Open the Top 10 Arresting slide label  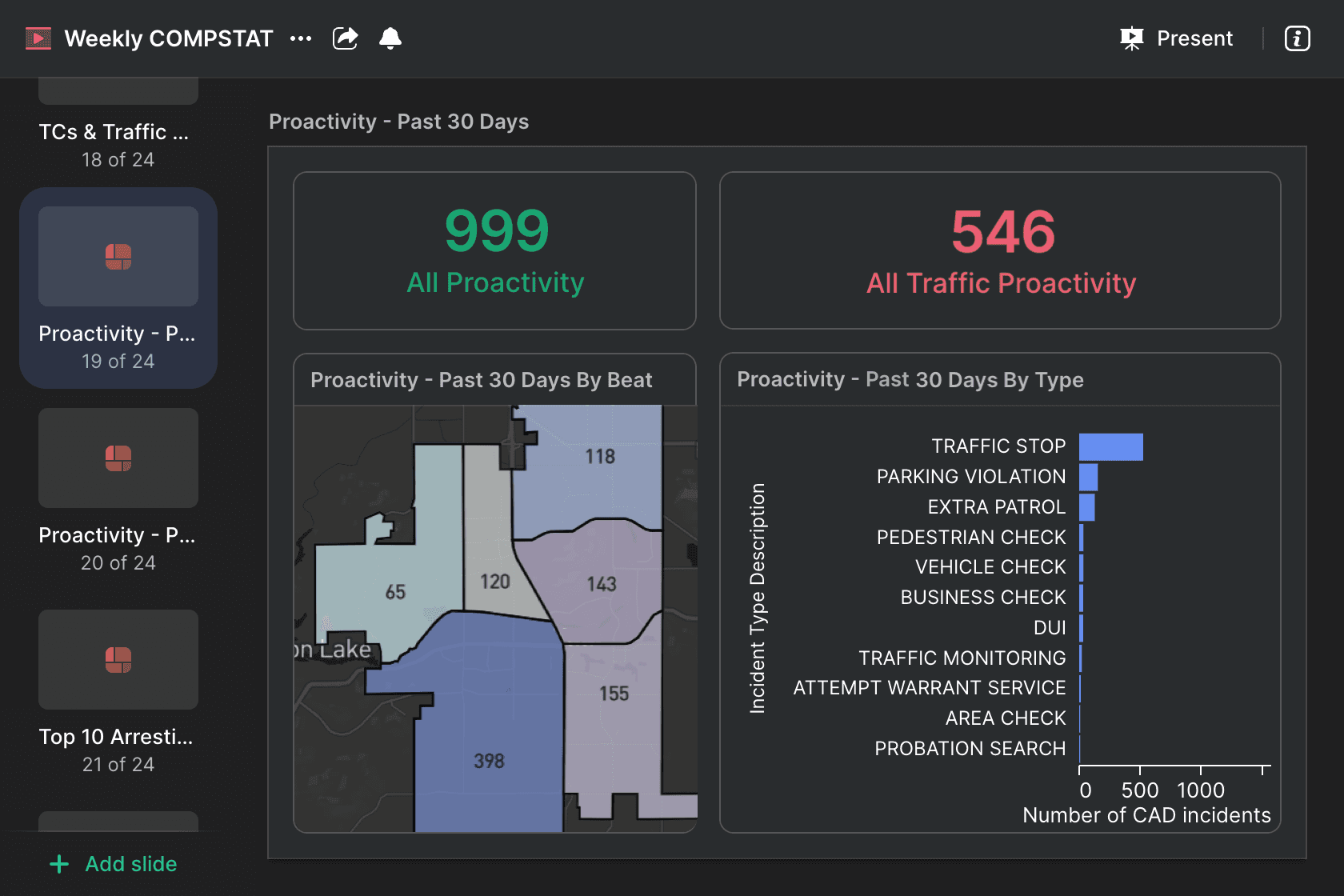116,737
